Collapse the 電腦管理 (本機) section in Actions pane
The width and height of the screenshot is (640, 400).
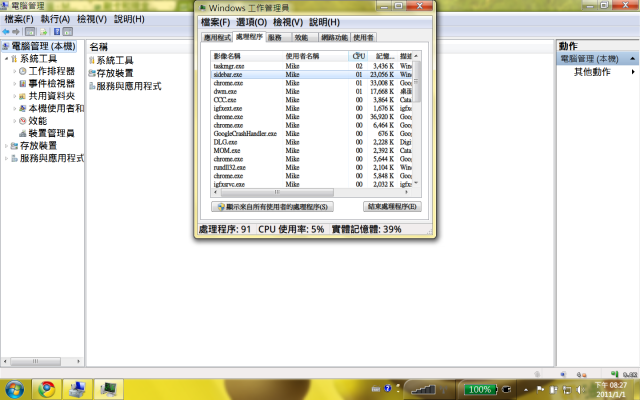[x=632, y=59]
